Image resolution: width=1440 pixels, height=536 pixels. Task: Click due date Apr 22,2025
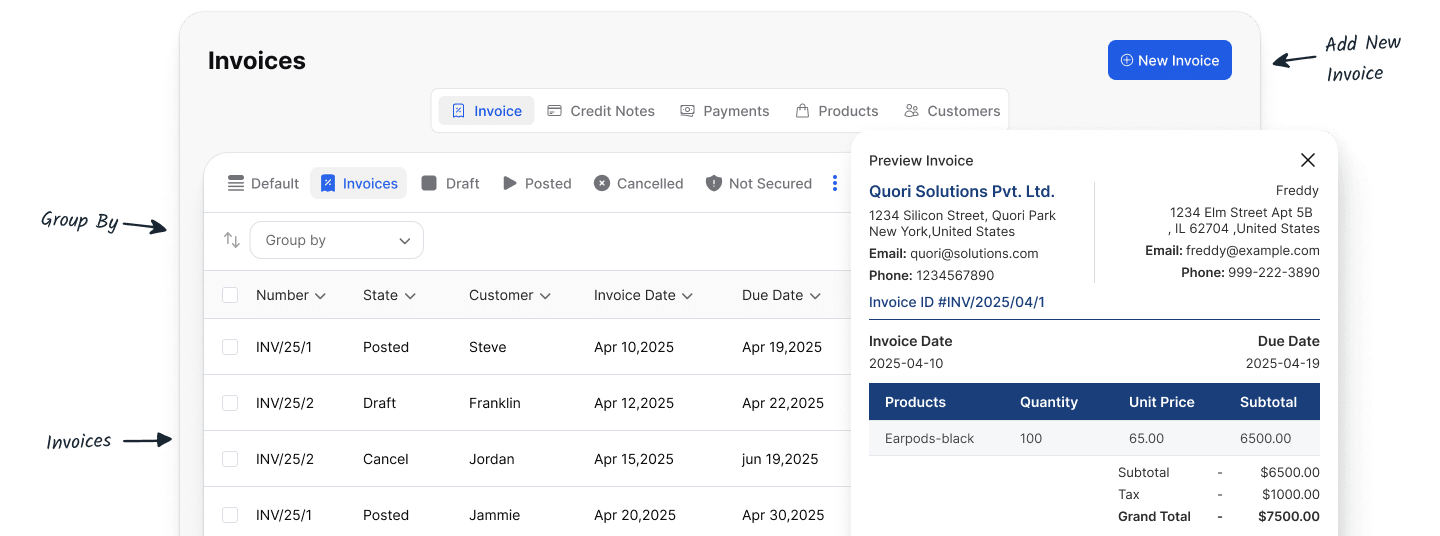[x=783, y=403]
